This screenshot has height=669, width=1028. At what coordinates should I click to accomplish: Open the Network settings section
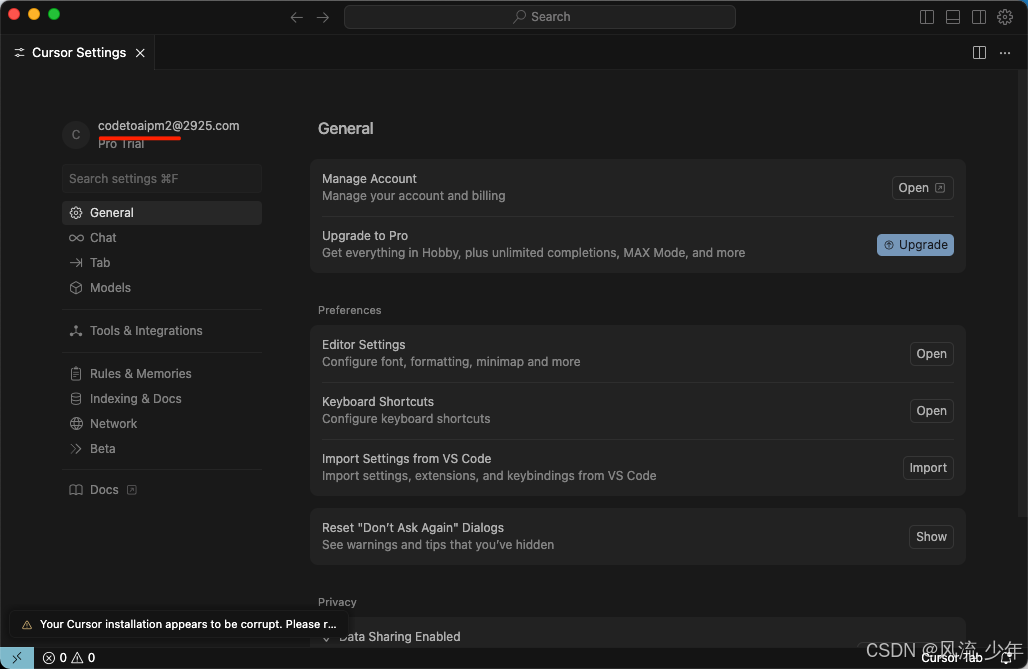click(x=162, y=423)
